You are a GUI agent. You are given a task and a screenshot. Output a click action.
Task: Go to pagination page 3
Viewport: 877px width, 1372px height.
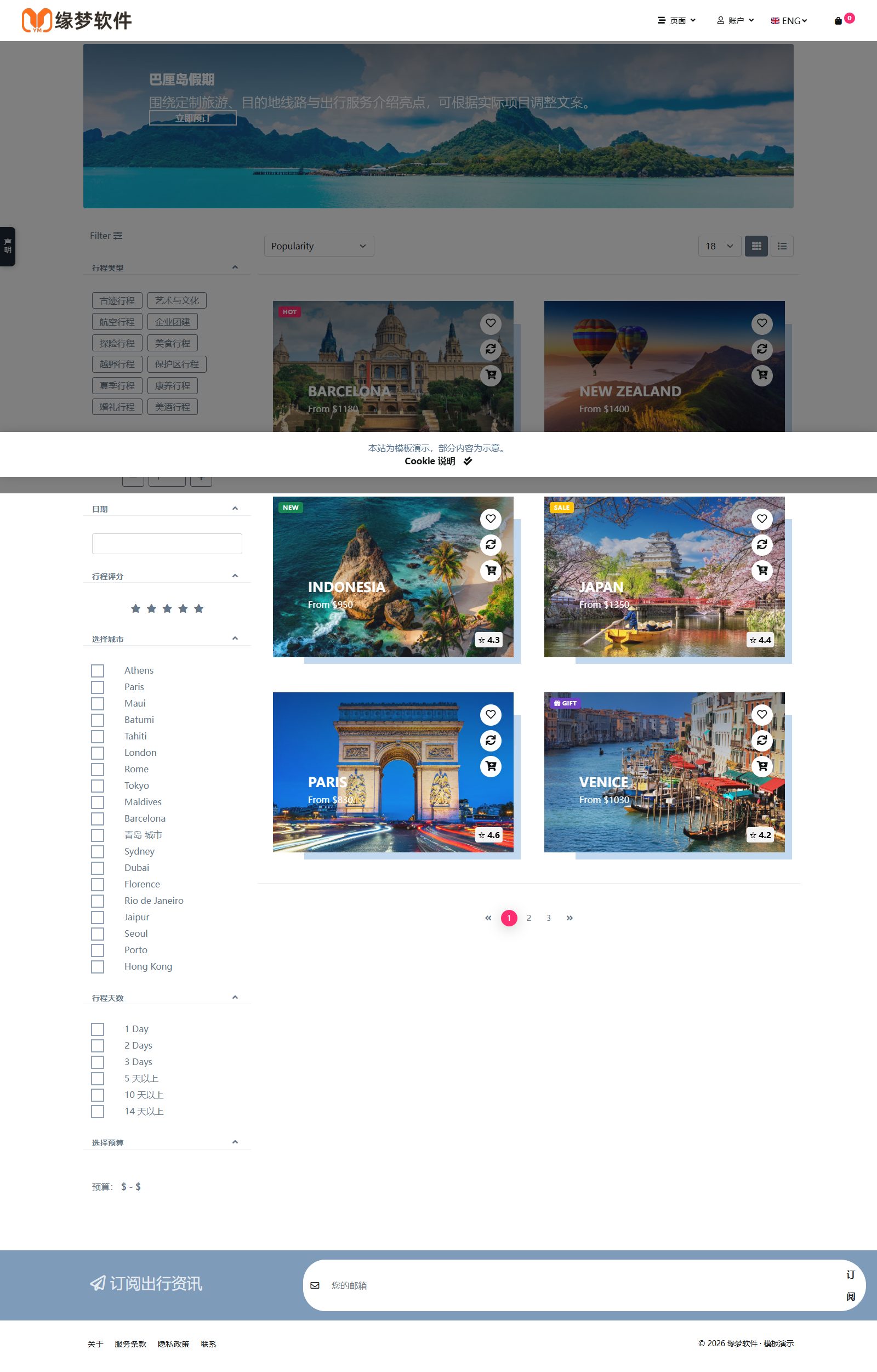[x=549, y=918]
